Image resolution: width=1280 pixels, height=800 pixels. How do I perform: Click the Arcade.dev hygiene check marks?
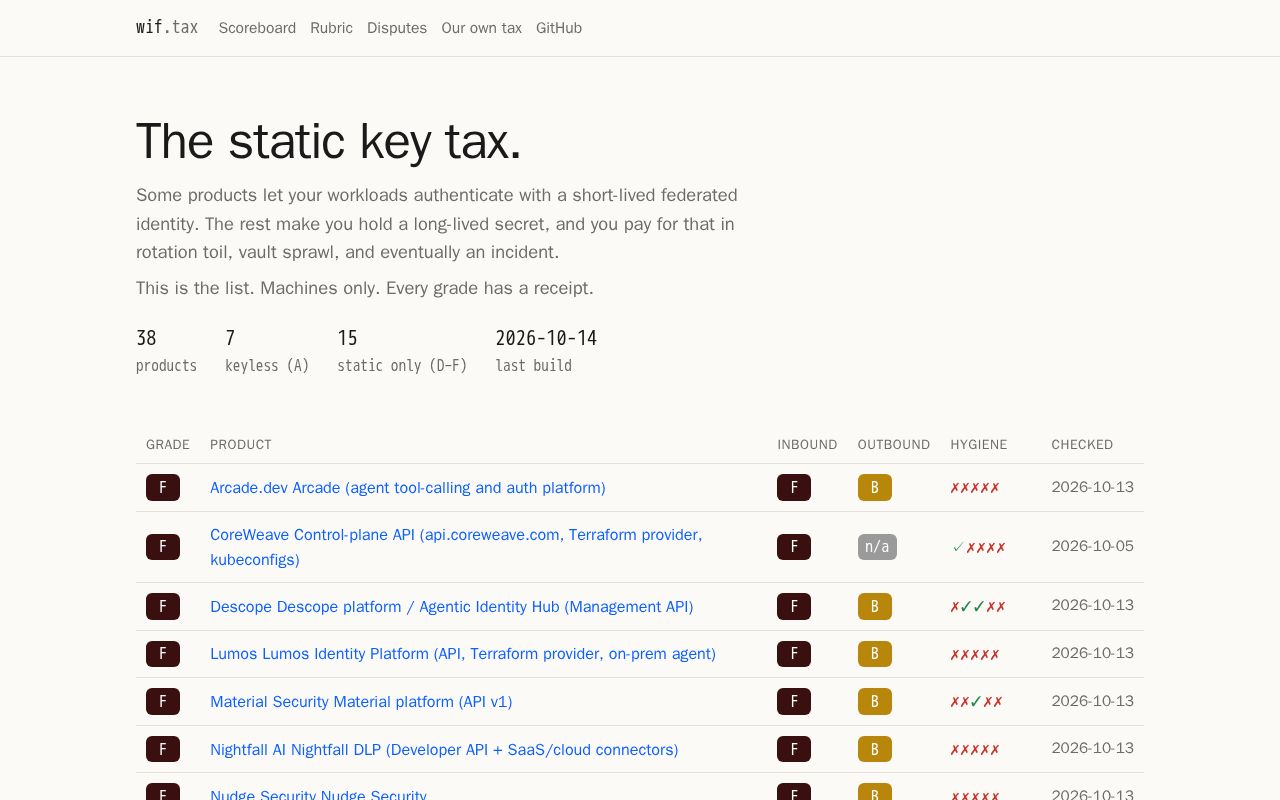click(975, 488)
